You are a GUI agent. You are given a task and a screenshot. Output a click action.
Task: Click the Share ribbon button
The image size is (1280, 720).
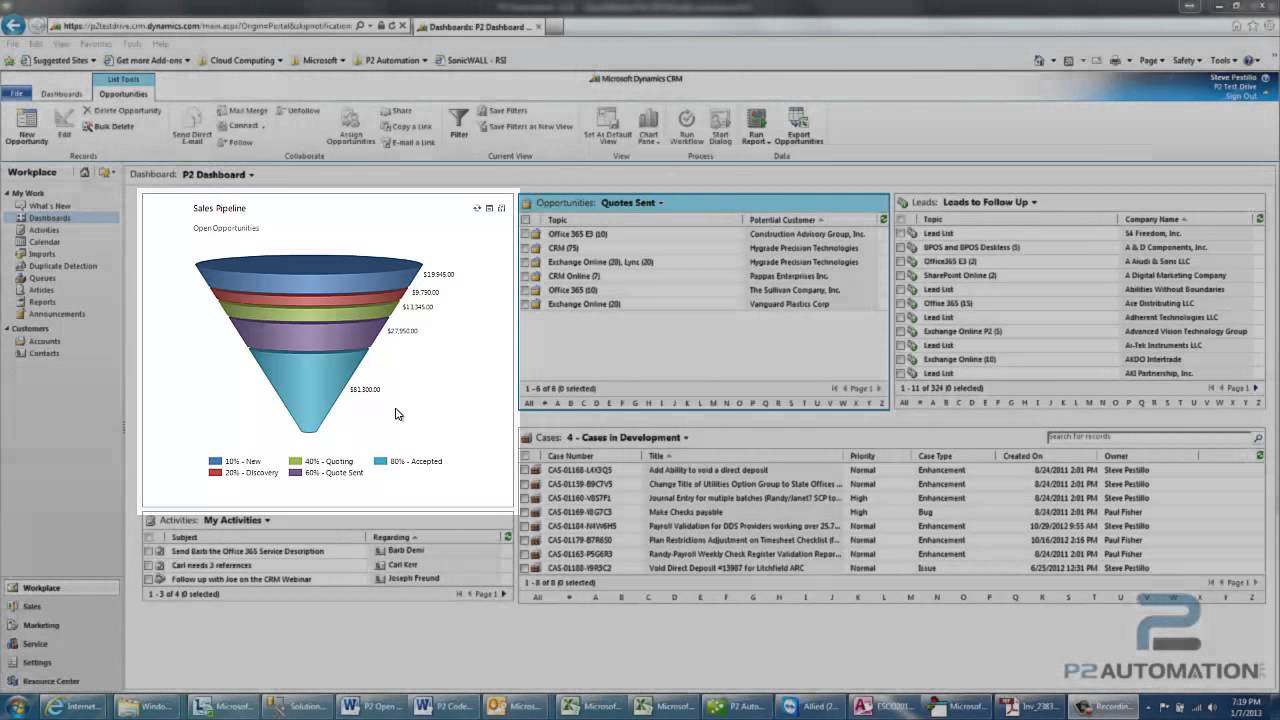396,111
